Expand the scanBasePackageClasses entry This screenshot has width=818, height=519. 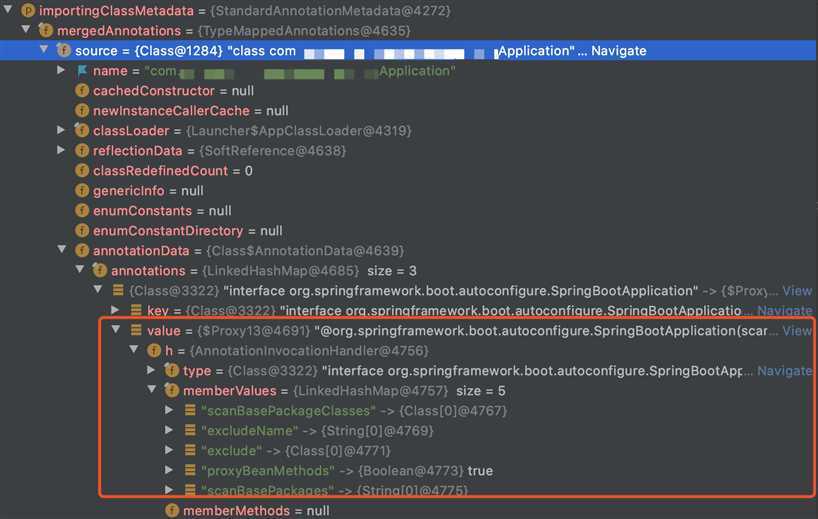169,410
